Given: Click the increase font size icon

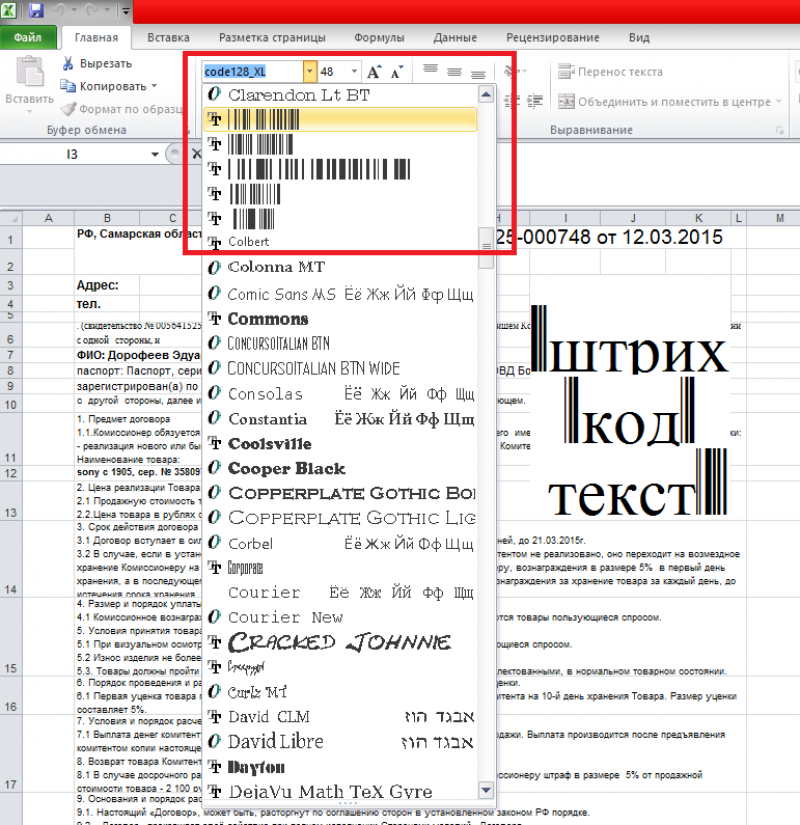Looking at the screenshot, I should click(x=374, y=72).
